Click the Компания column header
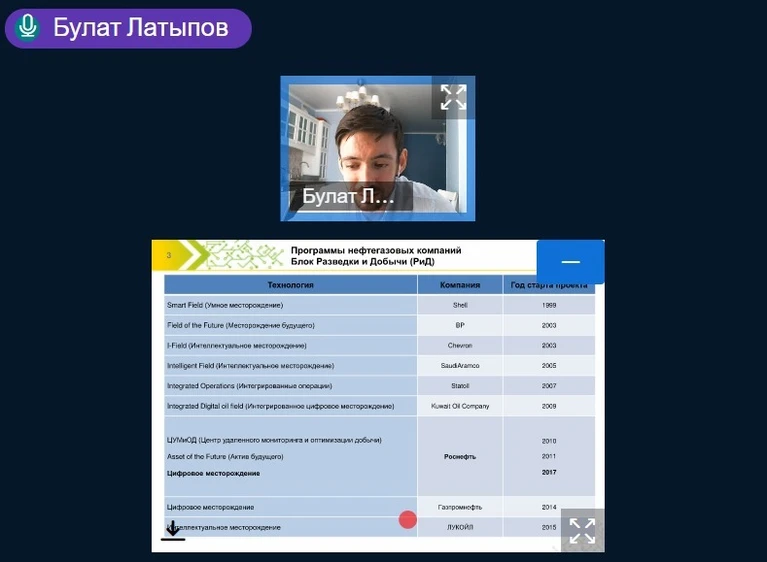 [460, 285]
